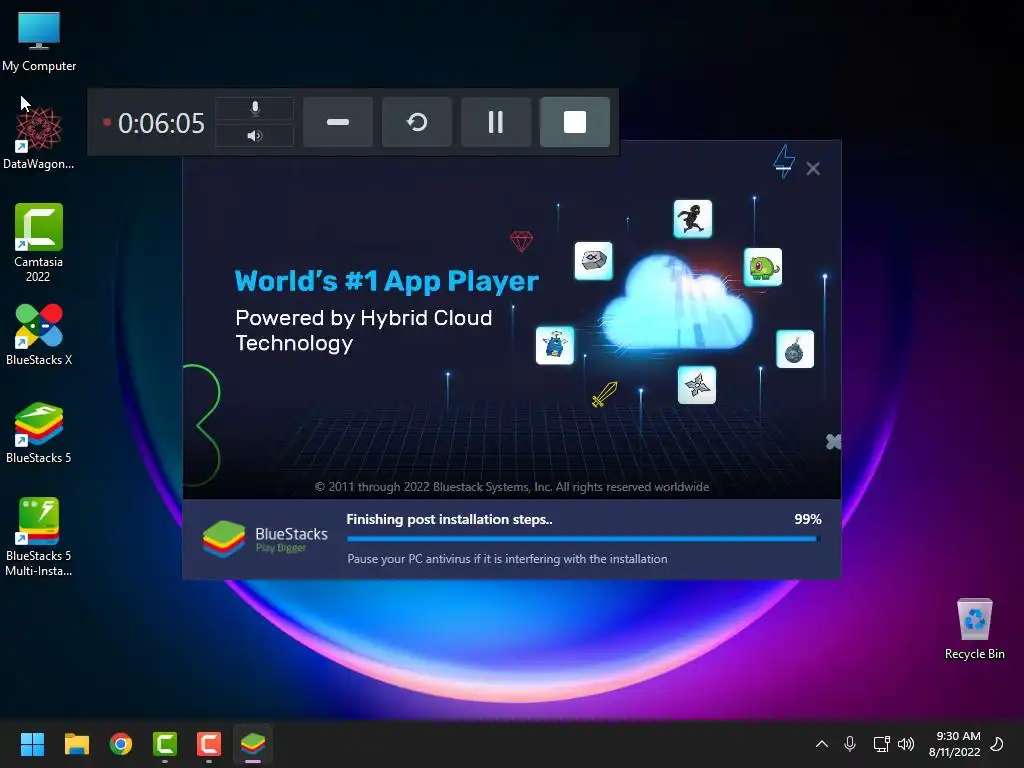The height and width of the screenshot is (768, 1024).
Task: Stop the screen recording
Action: tap(575, 122)
